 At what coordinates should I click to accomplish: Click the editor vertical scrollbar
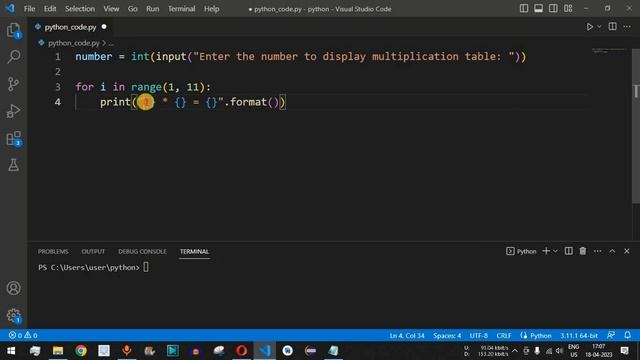pos(636,127)
